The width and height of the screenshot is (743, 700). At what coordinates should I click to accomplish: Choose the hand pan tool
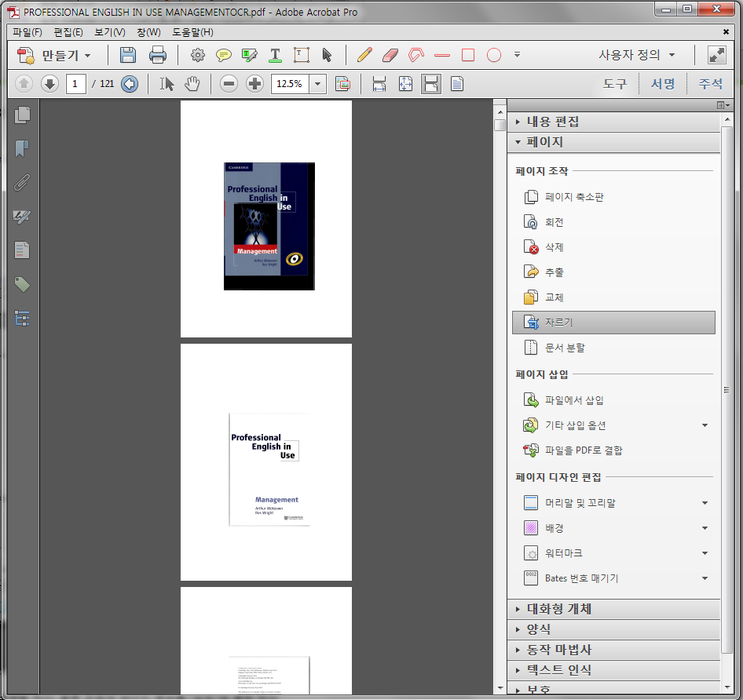192,84
